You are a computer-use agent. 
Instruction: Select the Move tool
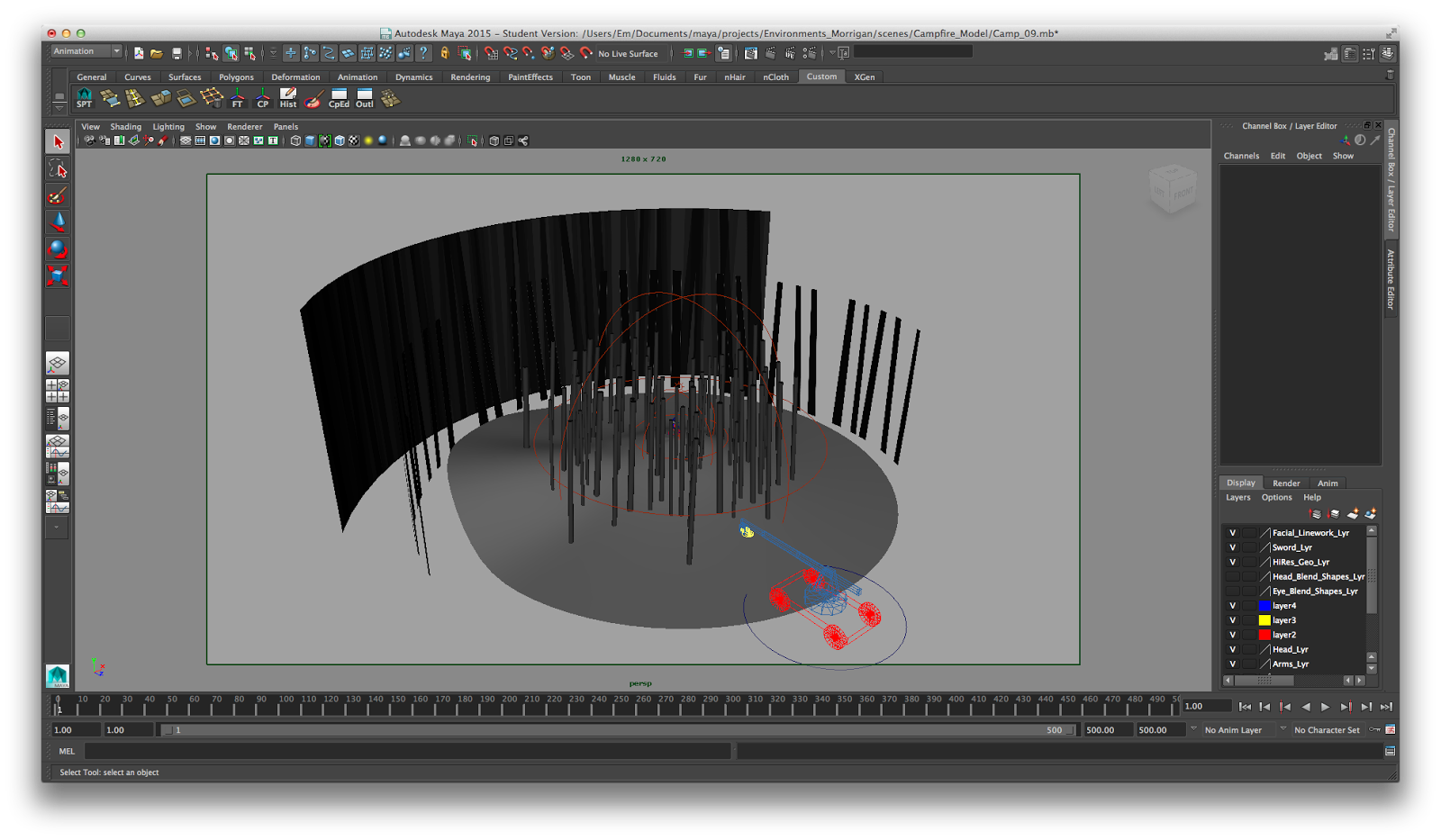click(x=58, y=222)
